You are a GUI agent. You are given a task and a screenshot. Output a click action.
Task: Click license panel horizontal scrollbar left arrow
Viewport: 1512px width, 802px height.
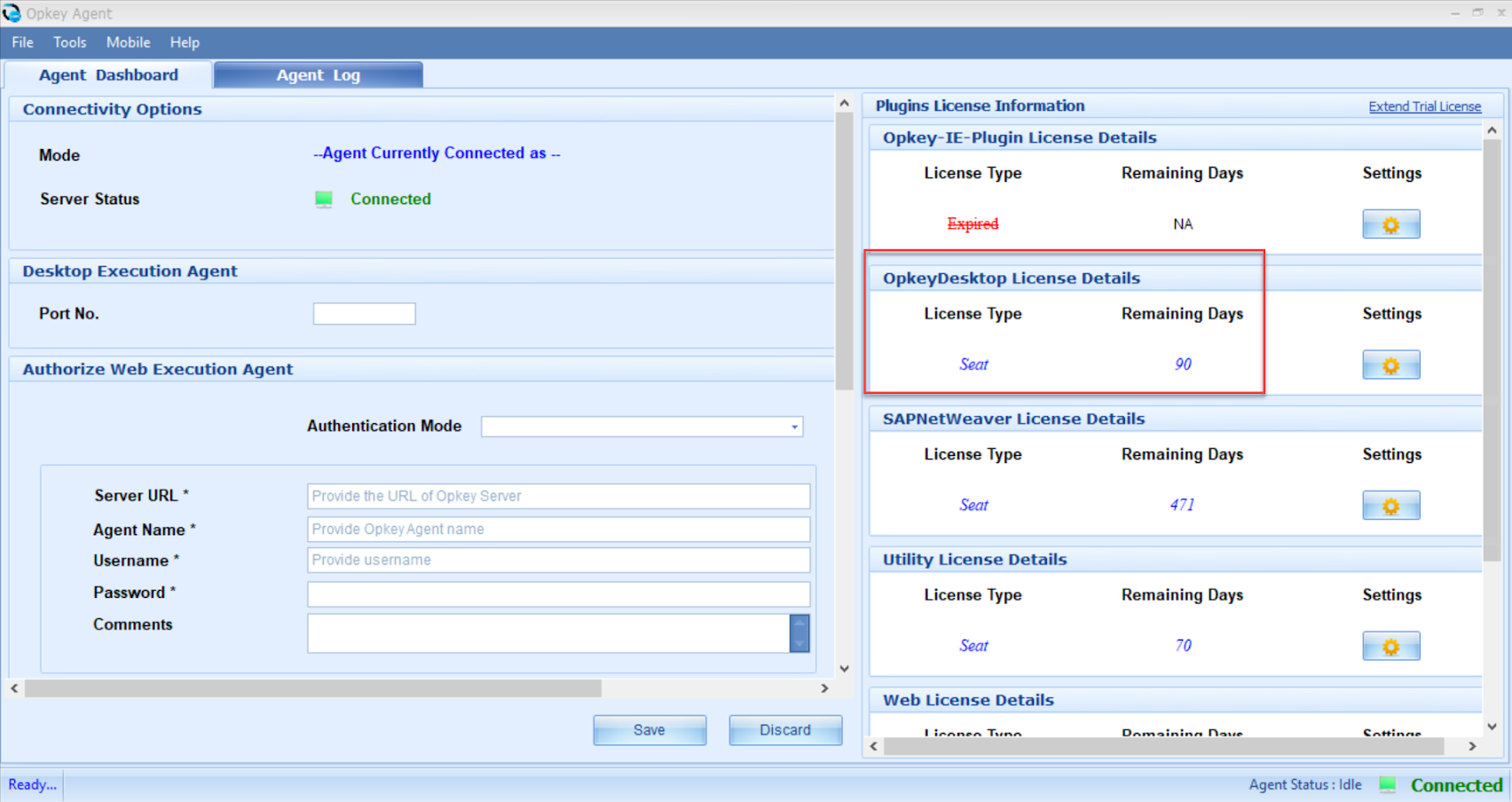click(874, 746)
